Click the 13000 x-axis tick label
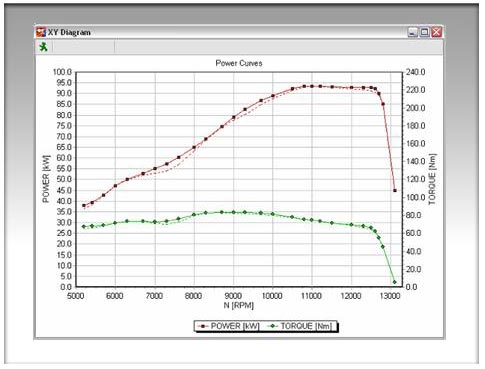Viewport: 485px width, 369px height. pos(390,296)
